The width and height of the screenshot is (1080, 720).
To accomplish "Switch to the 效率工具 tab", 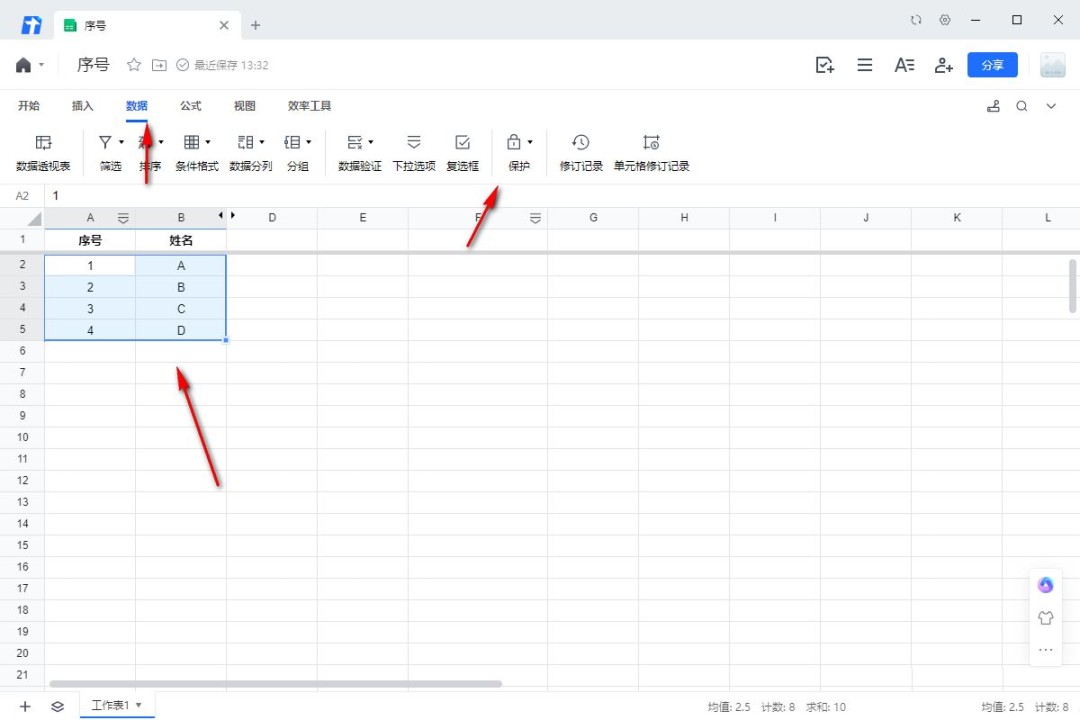I will coord(309,106).
